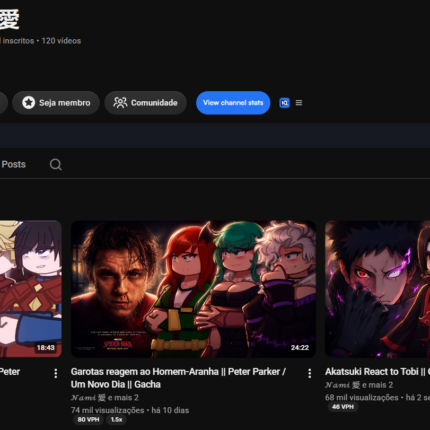
Task: Click the star icon in Seja membro
Action: [x=29, y=103]
